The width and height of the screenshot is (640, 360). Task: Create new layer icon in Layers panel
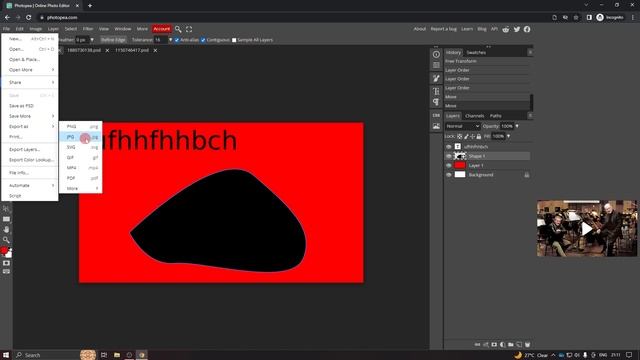click(519, 344)
